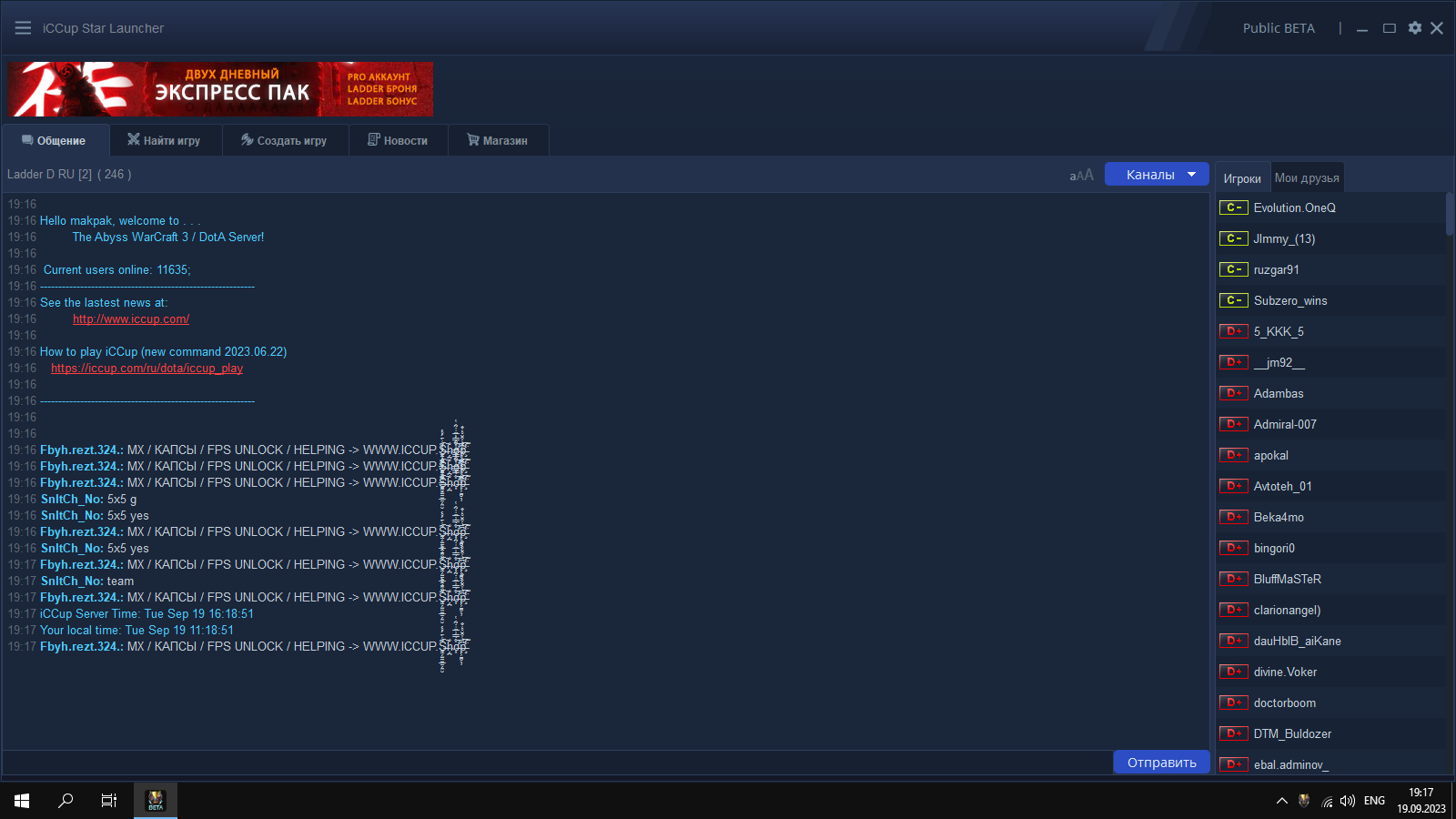1456x819 pixels.
Task: Open taskbar clock showing 19:17
Action: tap(1421, 801)
